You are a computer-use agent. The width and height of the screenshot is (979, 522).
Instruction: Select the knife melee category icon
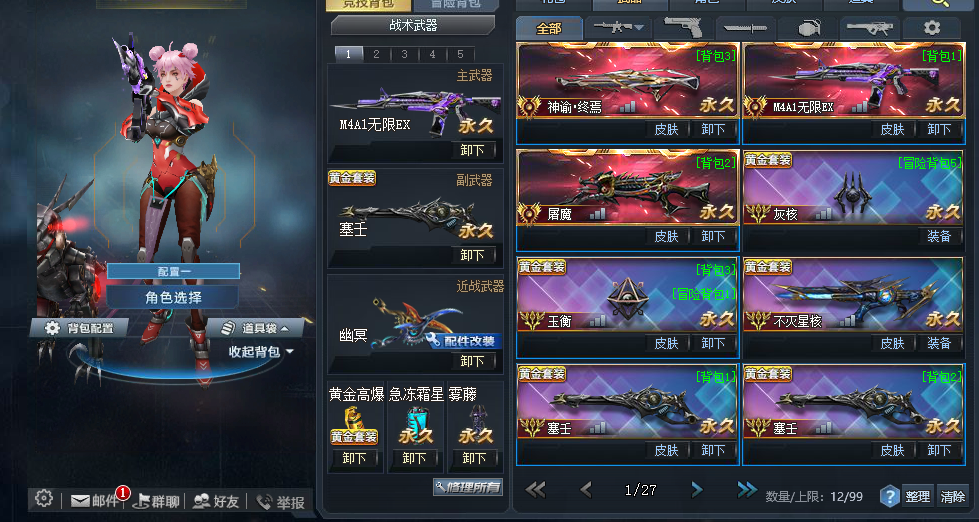[745, 28]
